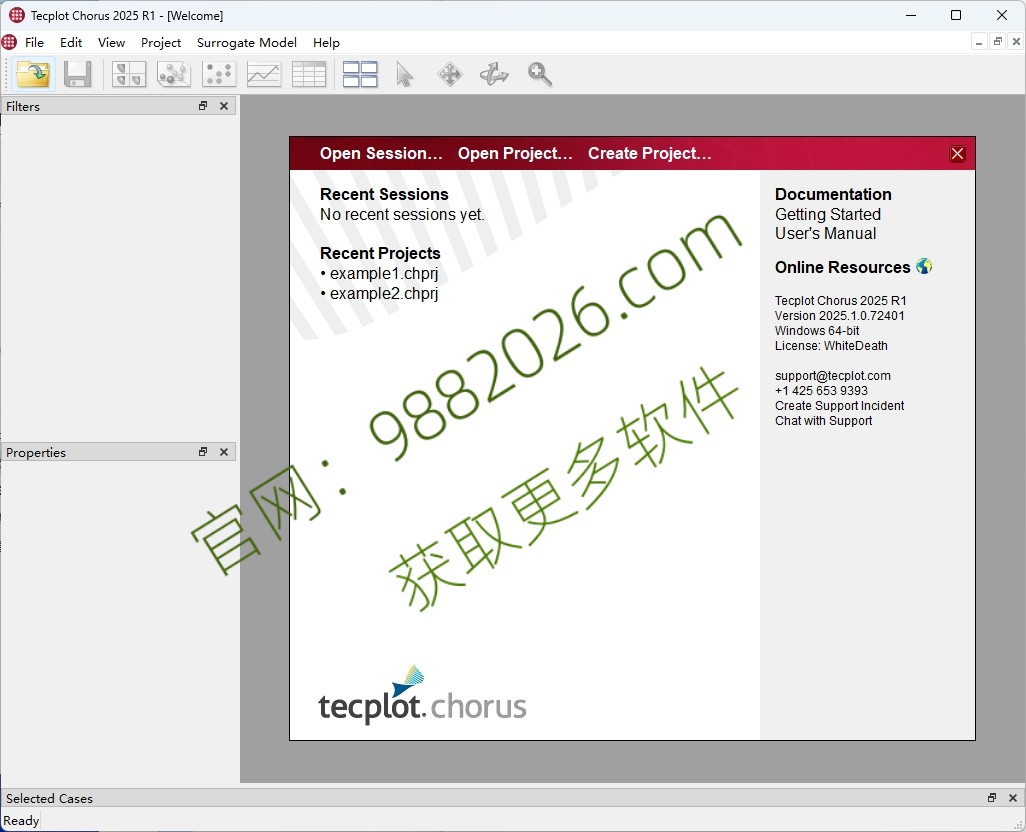Close the red Welcome dialog X

point(957,154)
